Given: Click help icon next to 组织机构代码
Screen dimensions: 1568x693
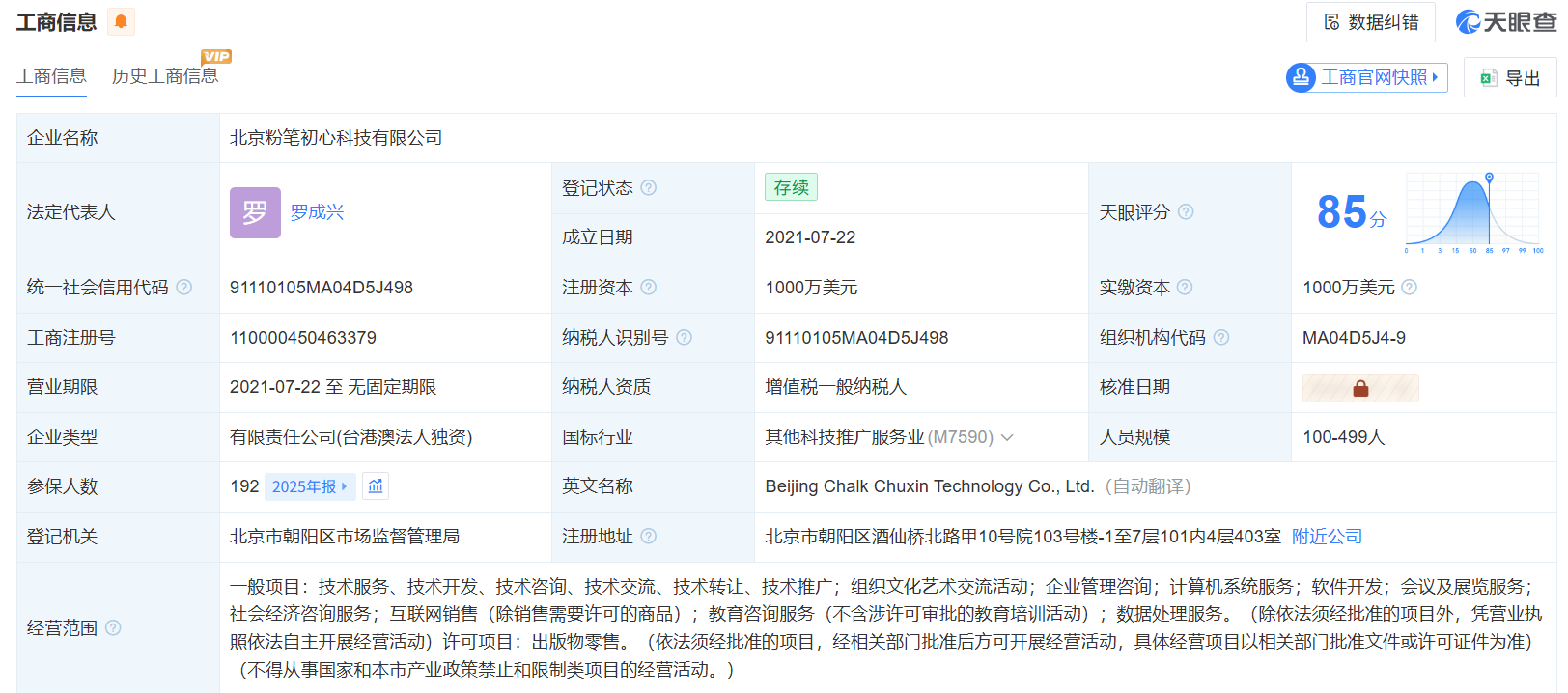Looking at the screenshot, I should pos(1221,337).
